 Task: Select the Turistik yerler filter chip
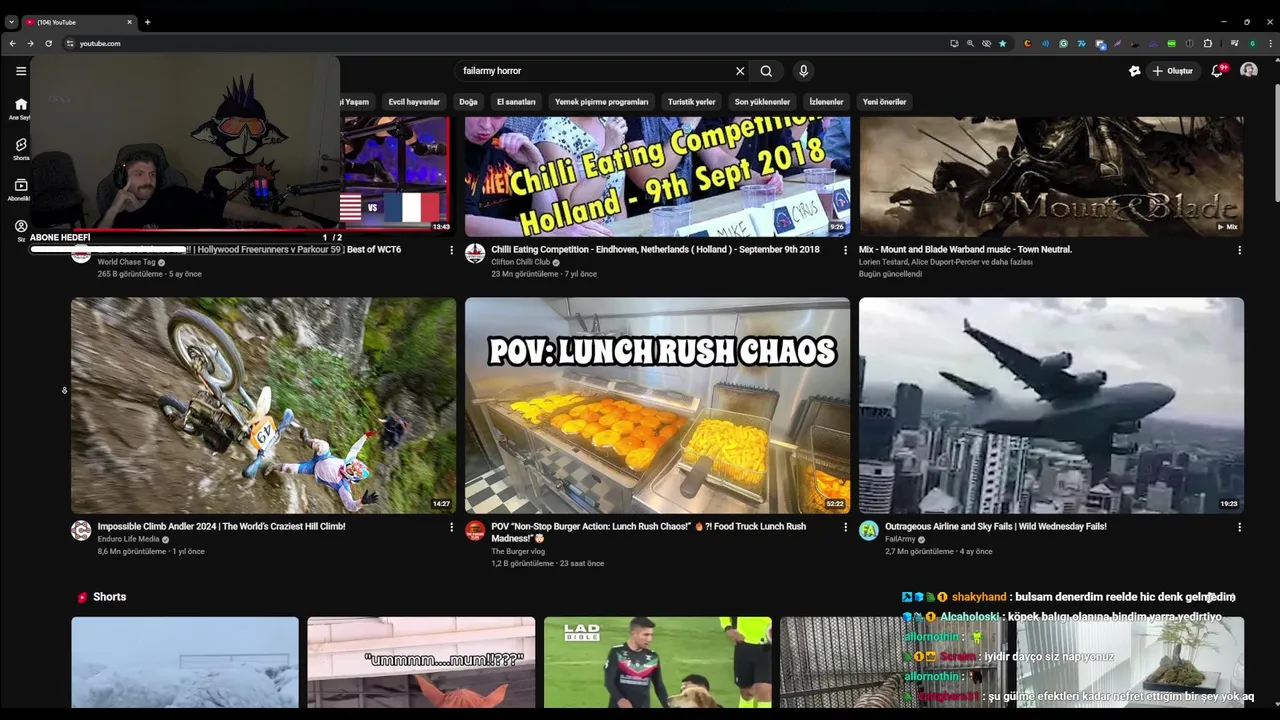[x=692, y=102]
